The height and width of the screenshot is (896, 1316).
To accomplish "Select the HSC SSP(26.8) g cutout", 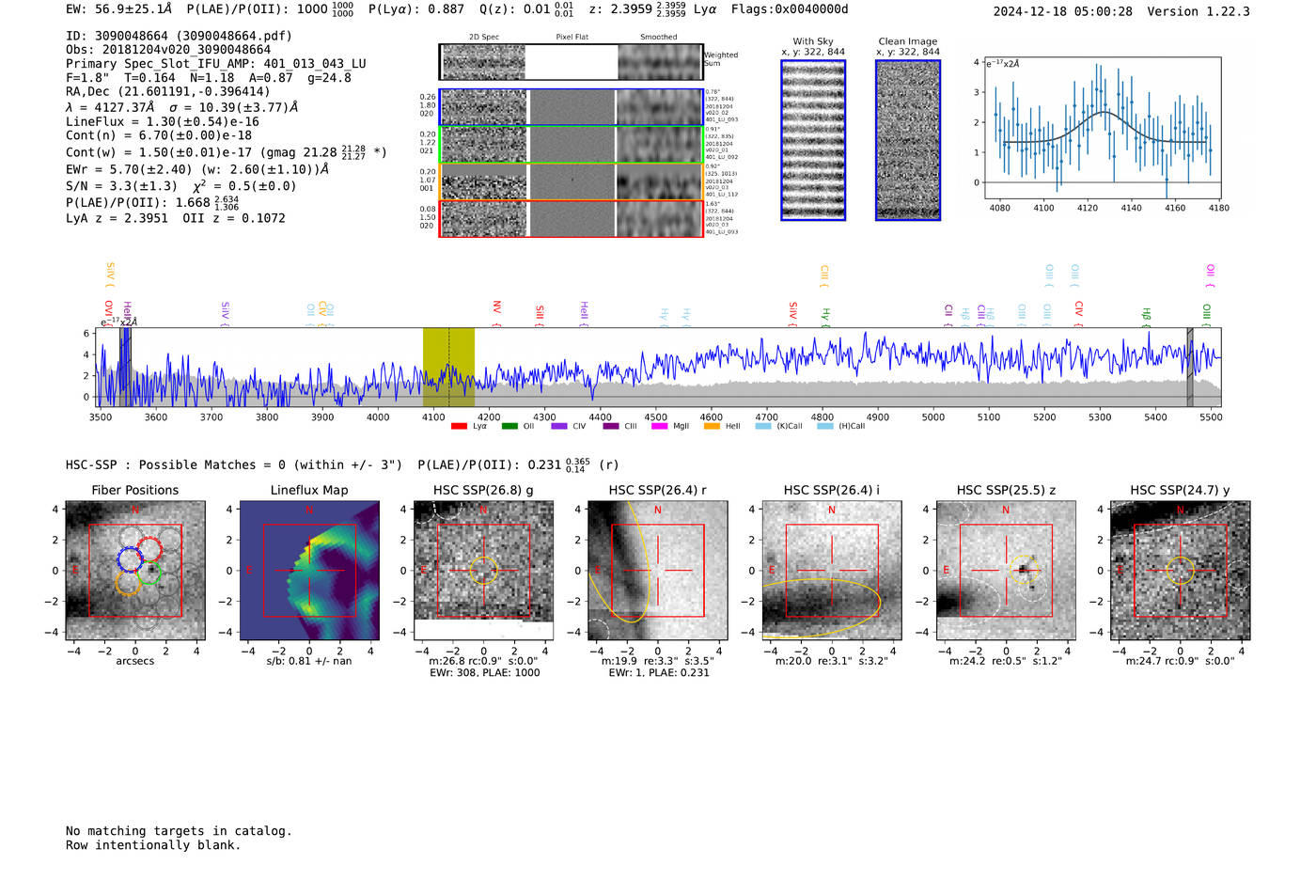I will coord(483,571).
